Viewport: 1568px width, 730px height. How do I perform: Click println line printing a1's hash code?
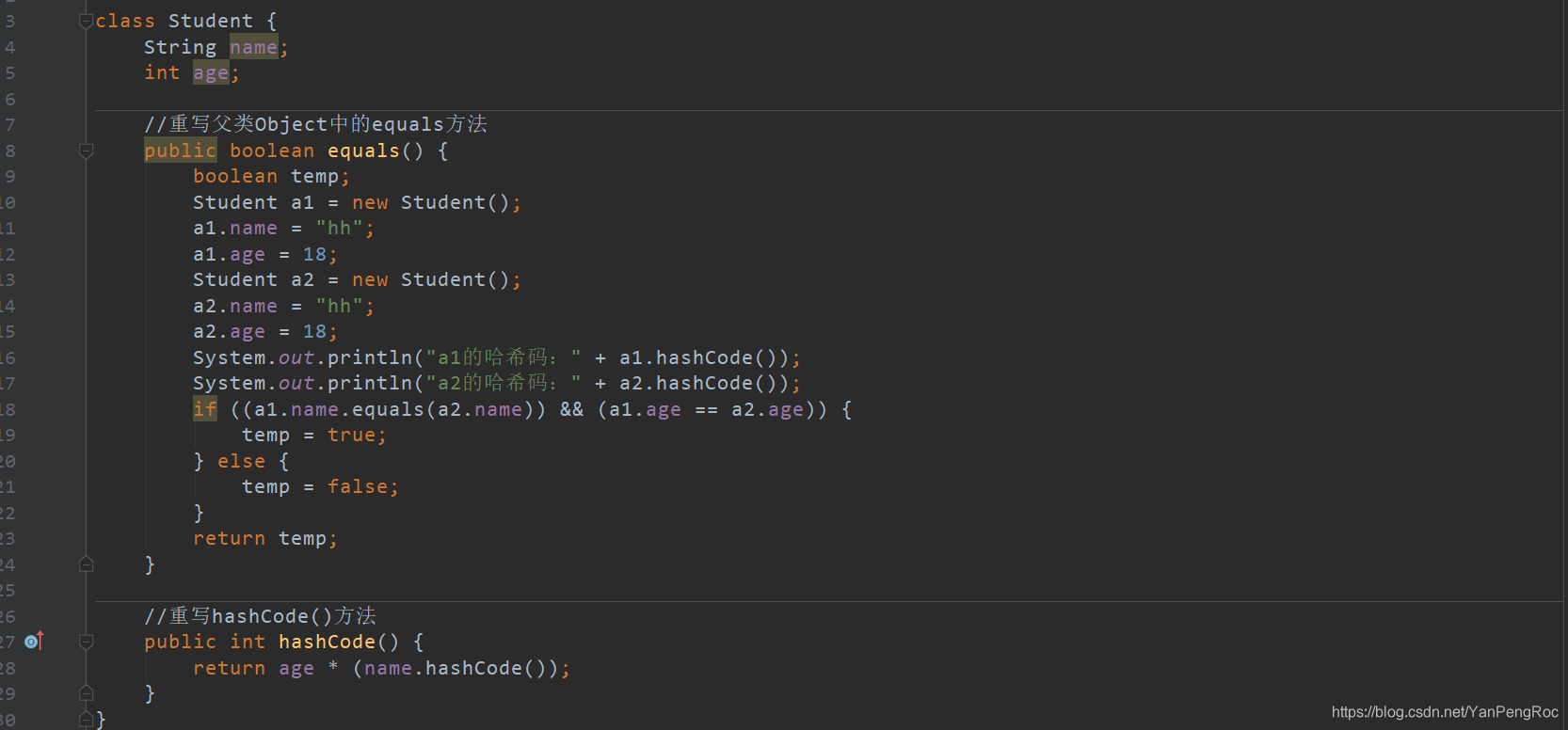[x=497, y=357]
